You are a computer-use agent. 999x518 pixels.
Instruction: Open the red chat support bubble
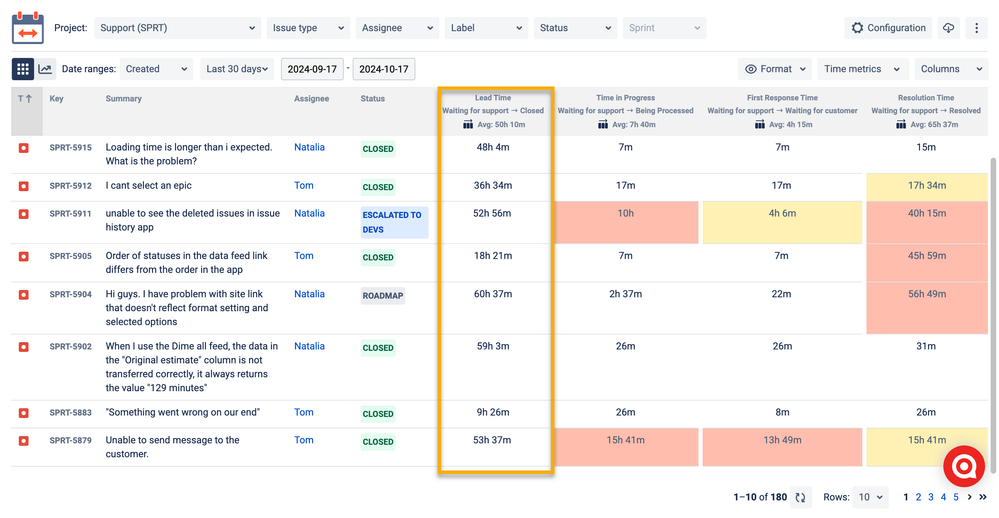[x=964, y=466]
